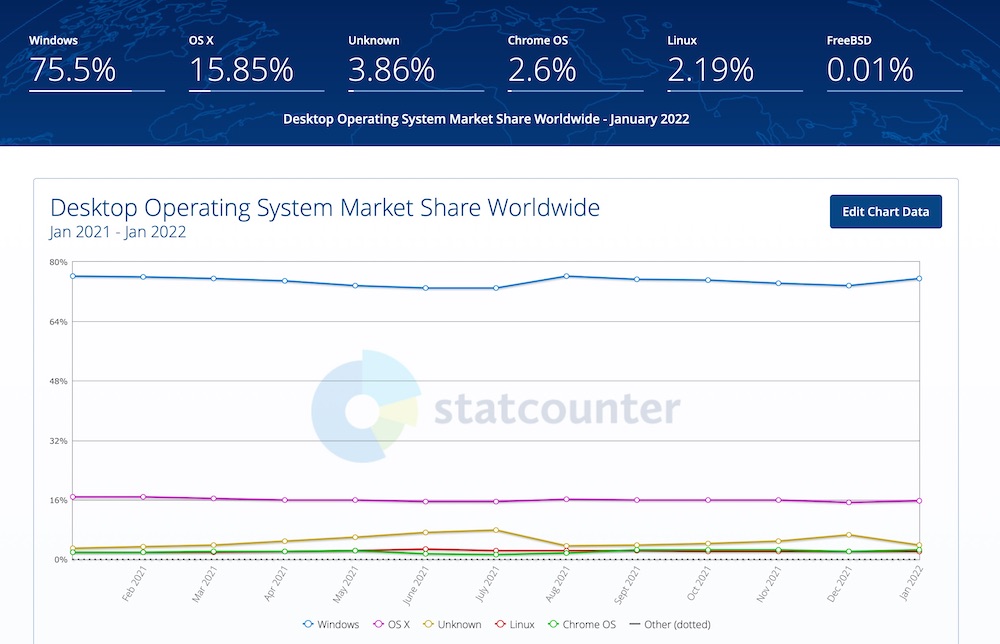Image resolution: width=1000 pixels, height=644 pixels.
Task: Click the Edit Chart Data button
Action: (x=885, y=212)
